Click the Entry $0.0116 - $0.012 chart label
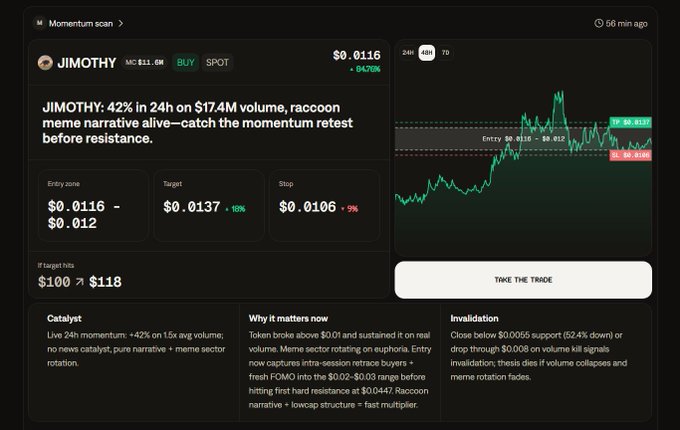This screenshot has height=430, width=680. pos(523,139)
